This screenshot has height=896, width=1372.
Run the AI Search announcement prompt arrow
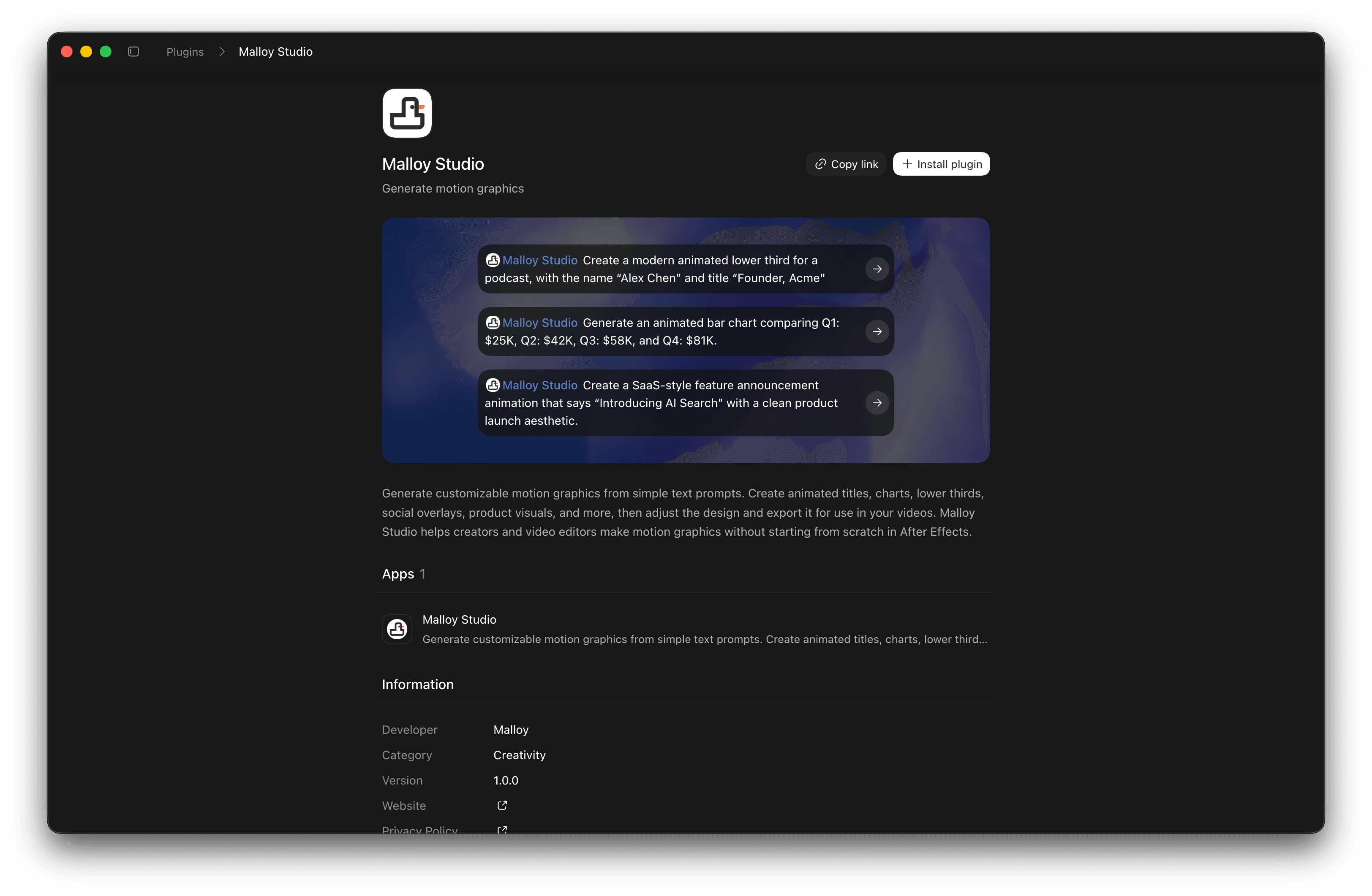877,403
